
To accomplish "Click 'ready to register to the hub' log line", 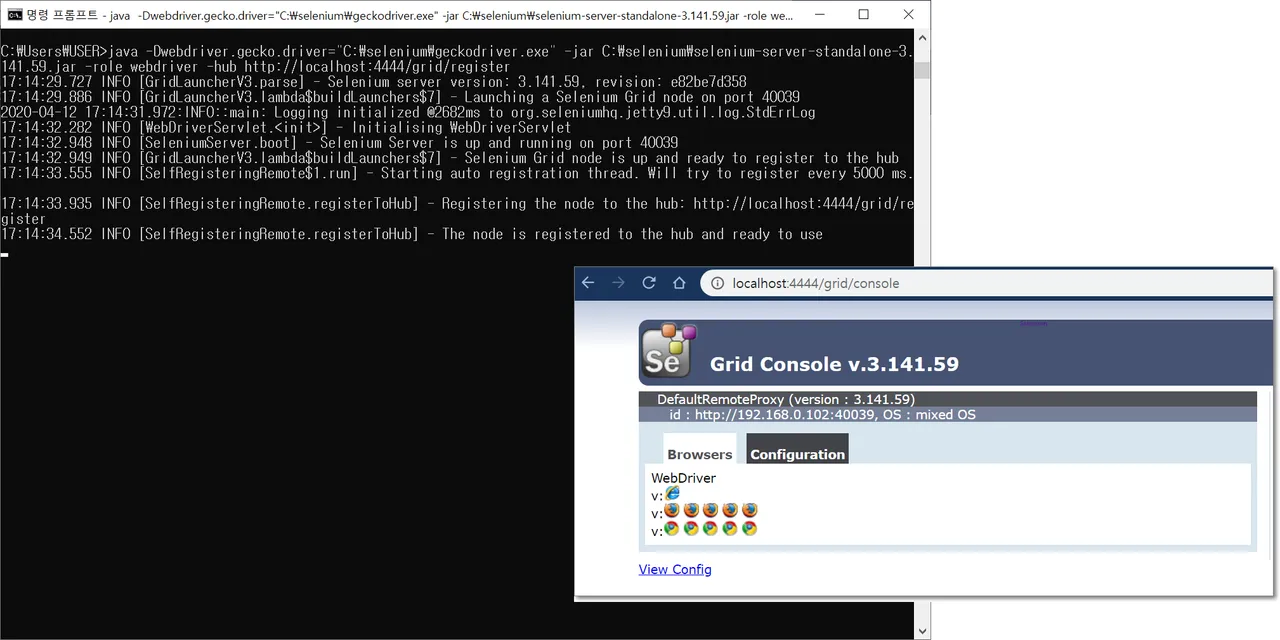I will coord(450,158).
